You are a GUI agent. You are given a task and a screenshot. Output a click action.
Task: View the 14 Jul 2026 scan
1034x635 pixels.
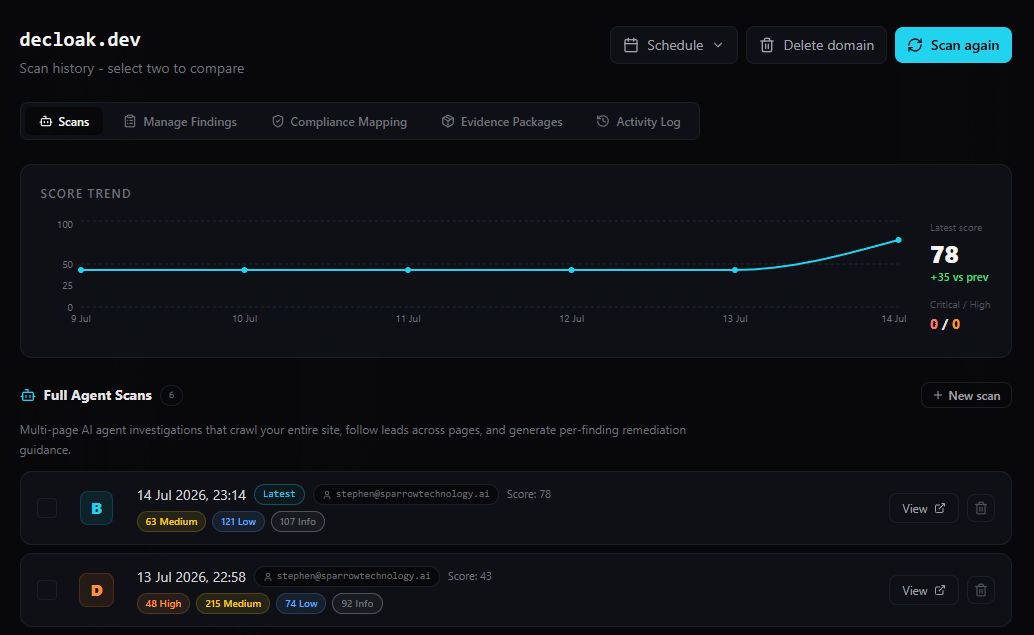click(923, 508)
